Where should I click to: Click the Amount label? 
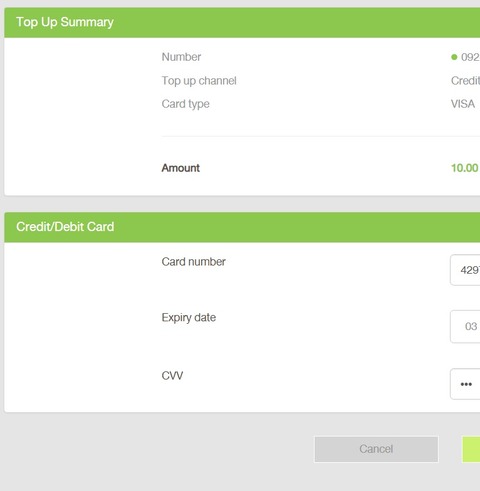click(x=181, y=168)
